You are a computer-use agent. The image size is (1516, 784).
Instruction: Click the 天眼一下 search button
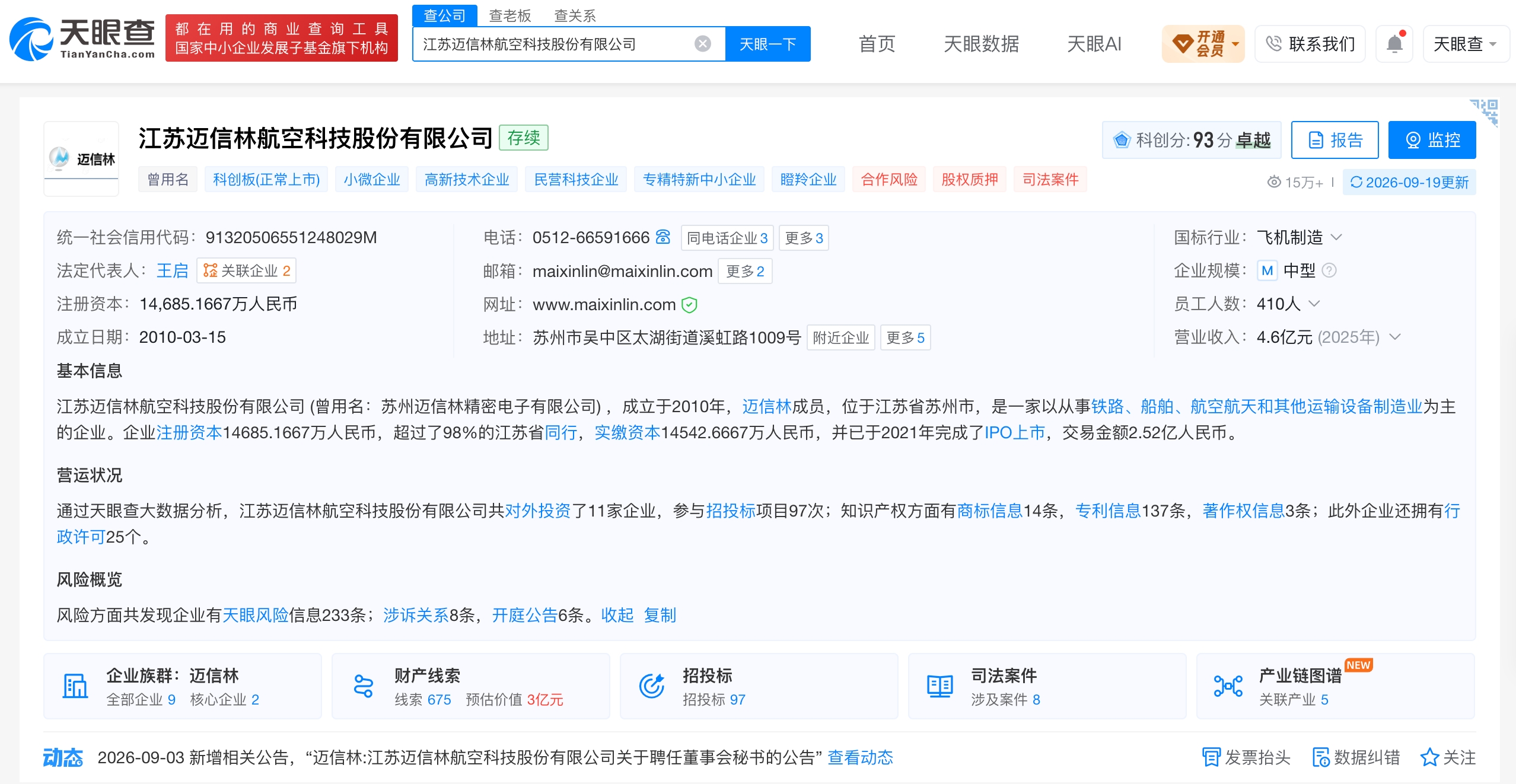(768, 44)
